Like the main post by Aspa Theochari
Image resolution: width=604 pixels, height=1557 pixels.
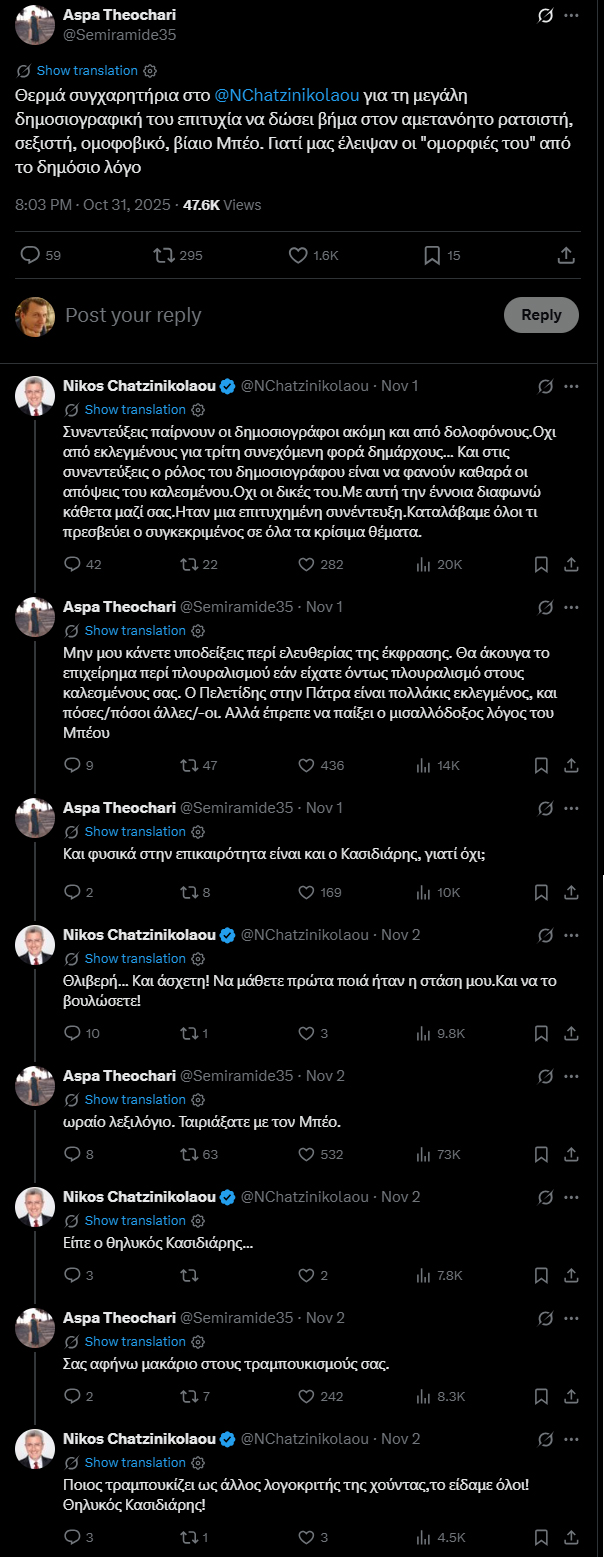click(298, 255)
